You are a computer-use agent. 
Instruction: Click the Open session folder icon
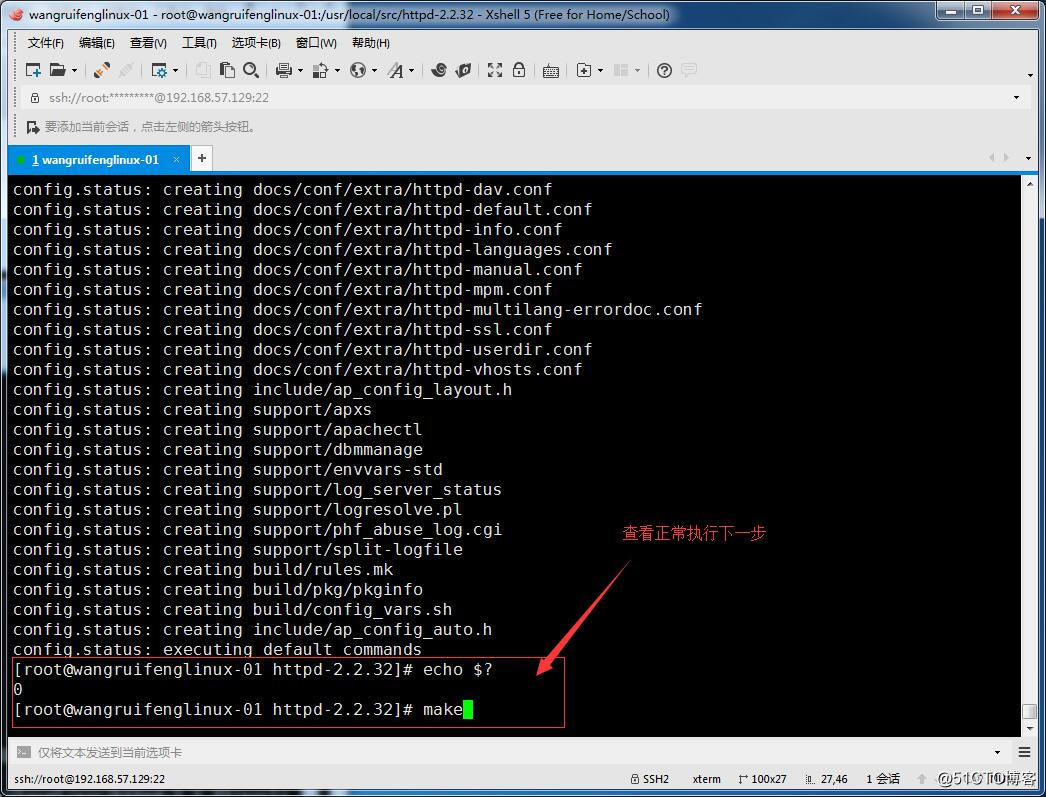point(59,70)
